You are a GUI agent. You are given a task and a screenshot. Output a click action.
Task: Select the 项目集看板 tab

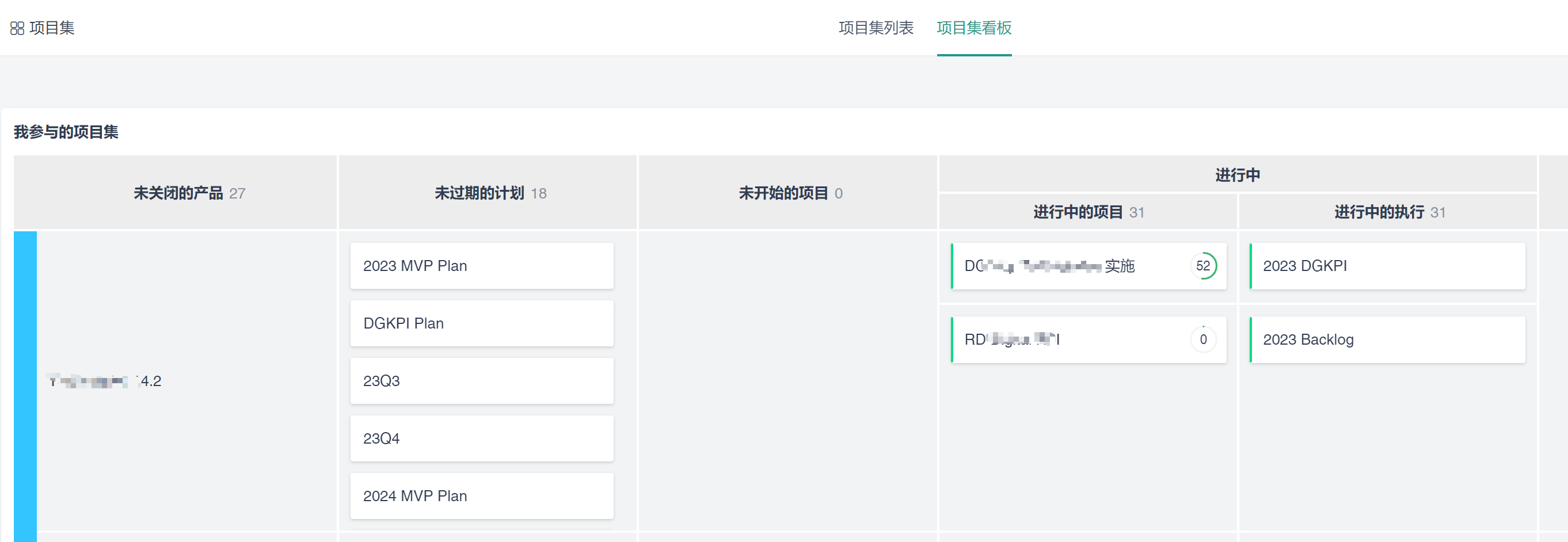pos(973,28)
